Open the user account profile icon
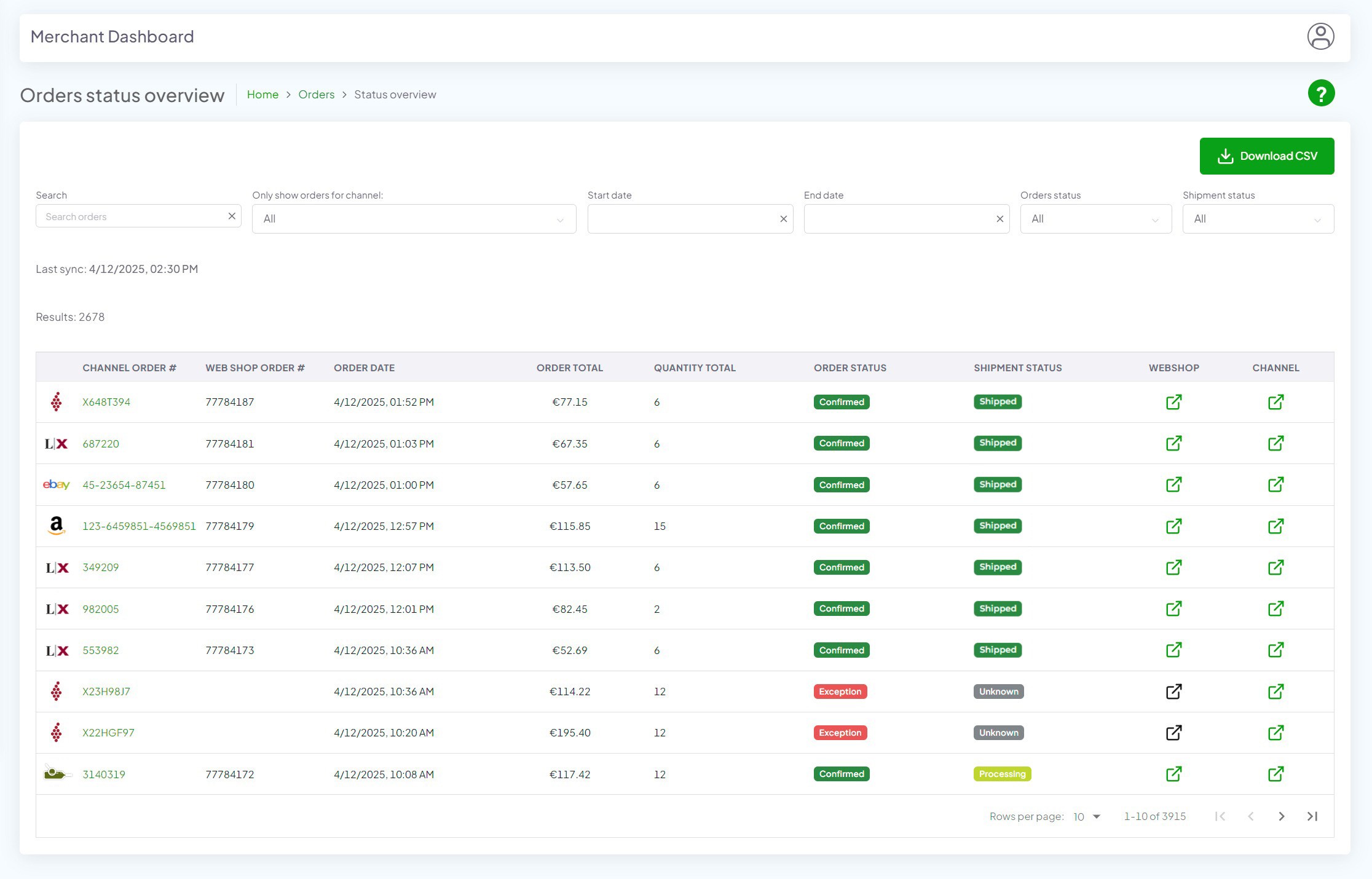The image size is (1372, 879). 1320,36
